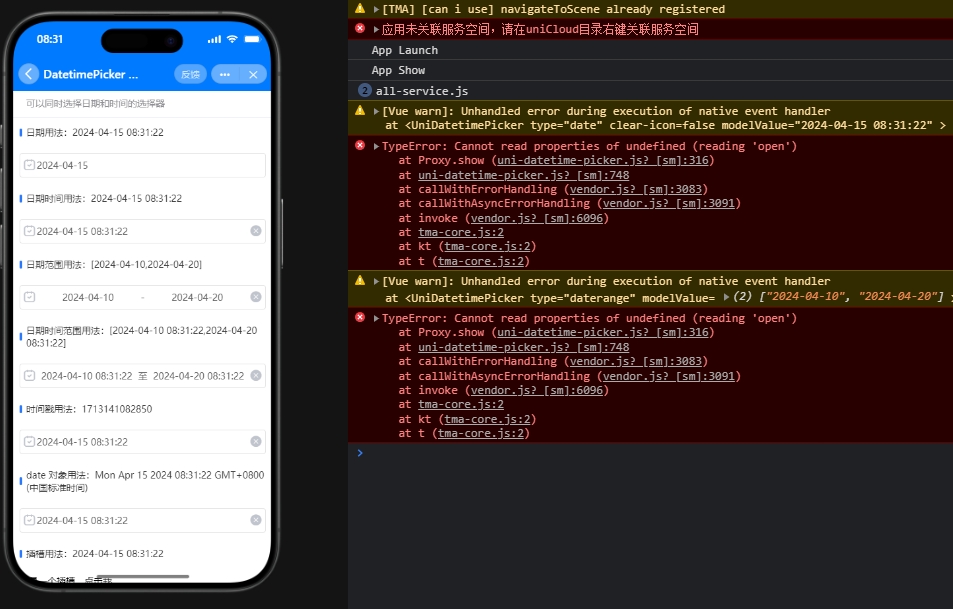Click the warning icon beside [TMA] message
This screenshot has height=609, width=953.
tap(360, 9)
